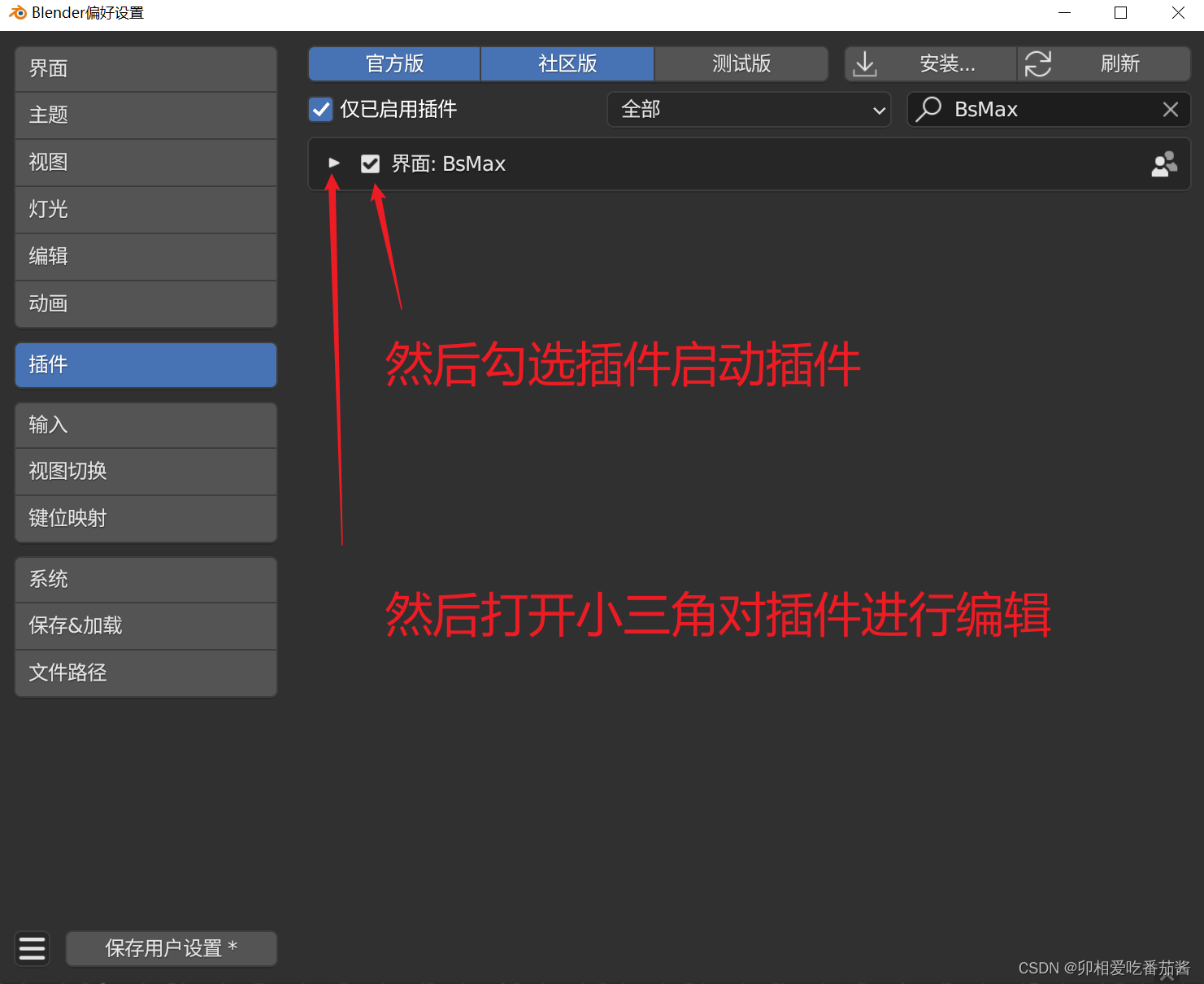Open the 输入 preferences section
Image resolution: width=1204 pixels, height=984 pixels.
click(146, 425)
